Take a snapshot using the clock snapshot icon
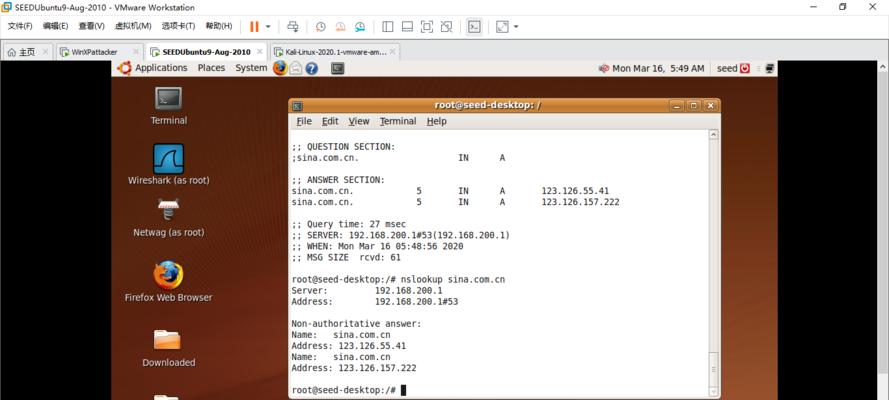Screen dimensions: 889x400 point(321,27)
